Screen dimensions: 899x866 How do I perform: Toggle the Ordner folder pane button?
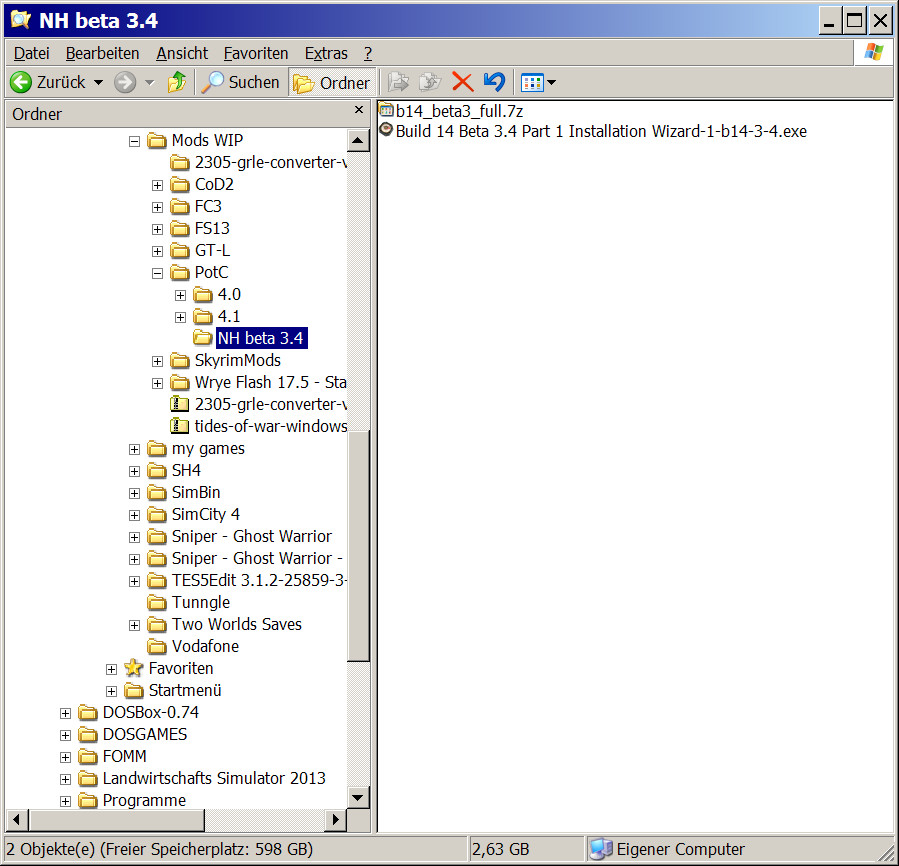click(x=332, y=83)
